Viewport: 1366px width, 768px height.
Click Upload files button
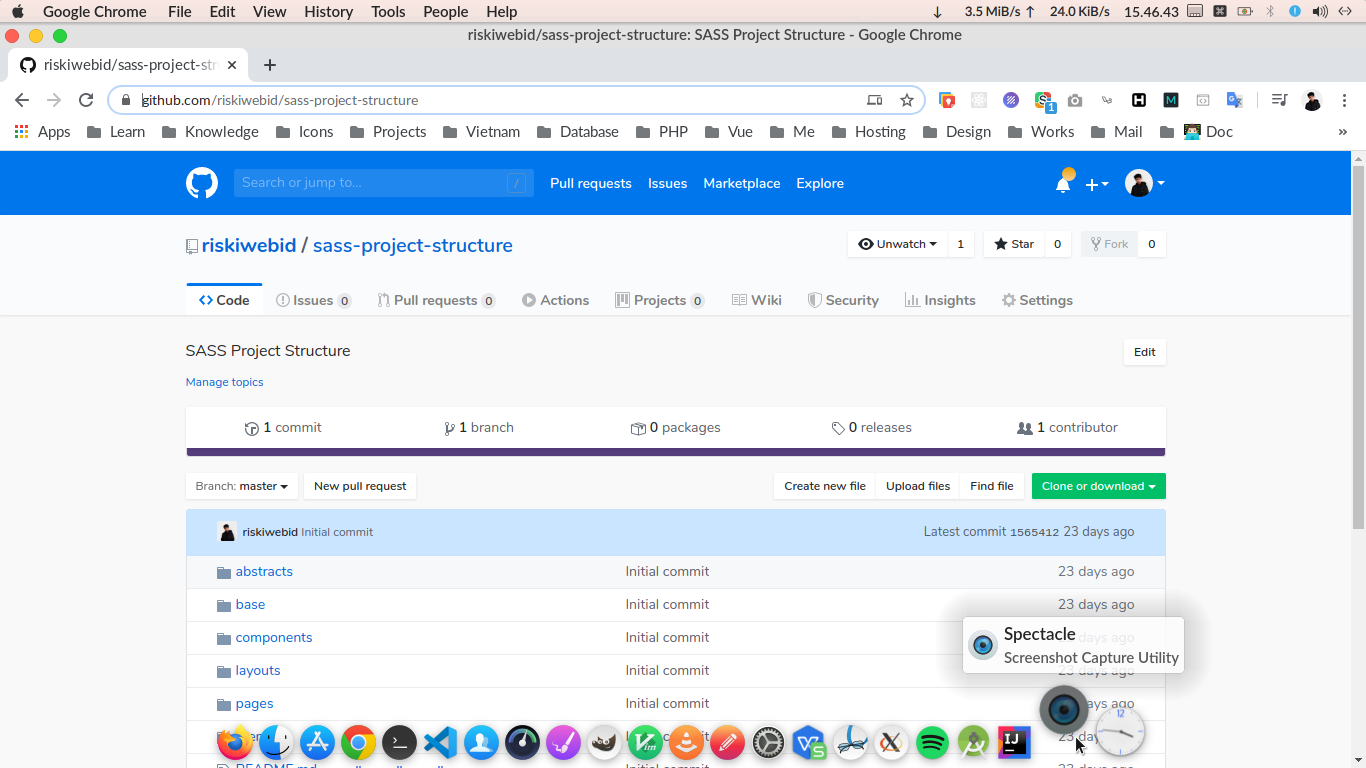click(918, 486)
